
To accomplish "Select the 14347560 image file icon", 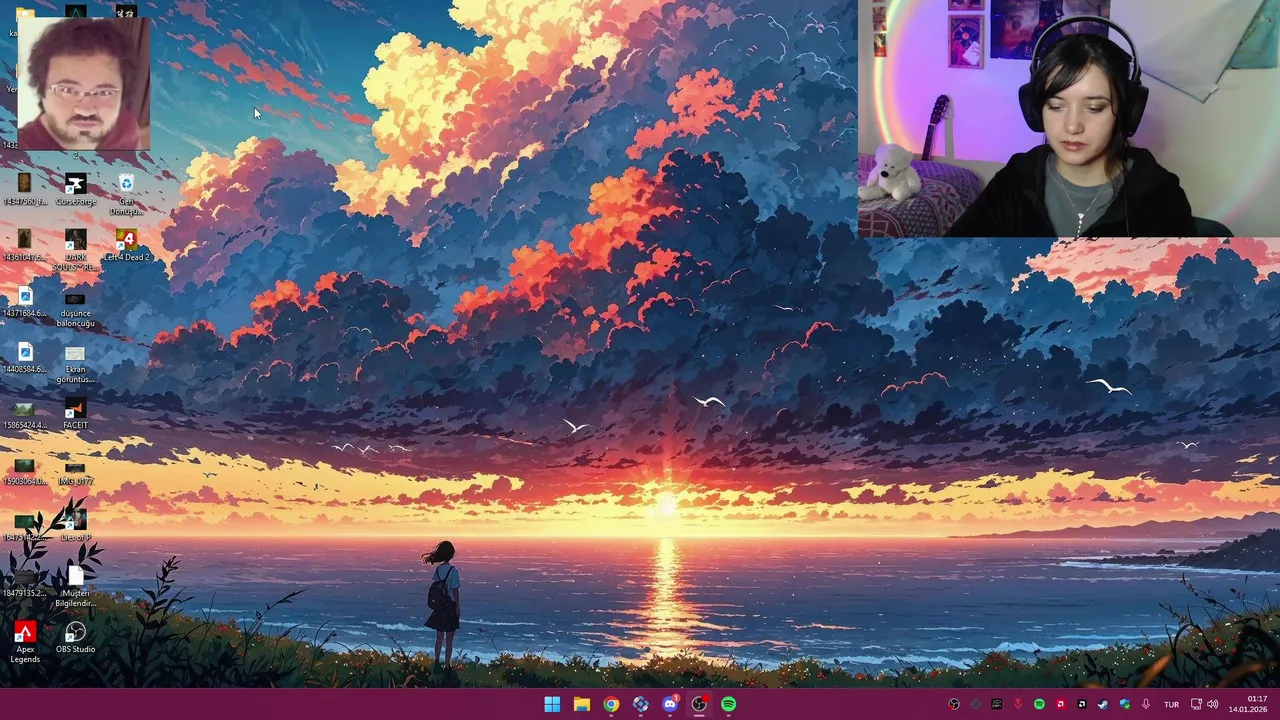I will 25,190.
